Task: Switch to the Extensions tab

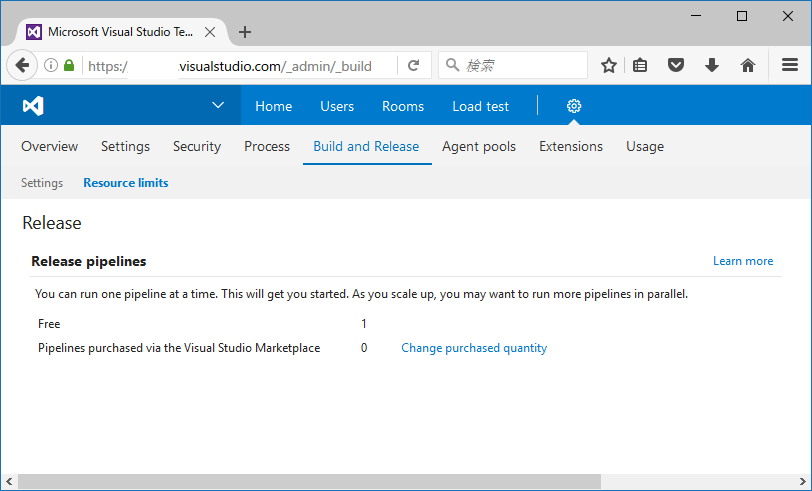Action: point(571,147)
